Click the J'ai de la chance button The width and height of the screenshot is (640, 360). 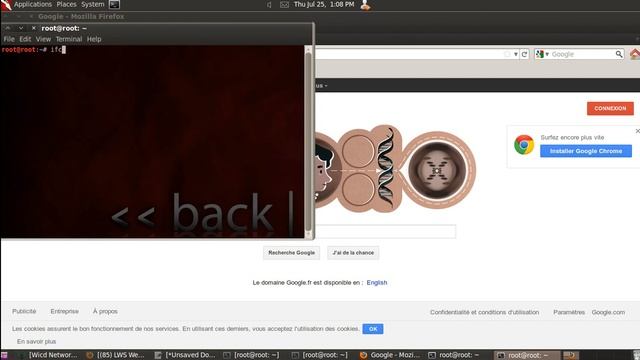pos(353,253)
